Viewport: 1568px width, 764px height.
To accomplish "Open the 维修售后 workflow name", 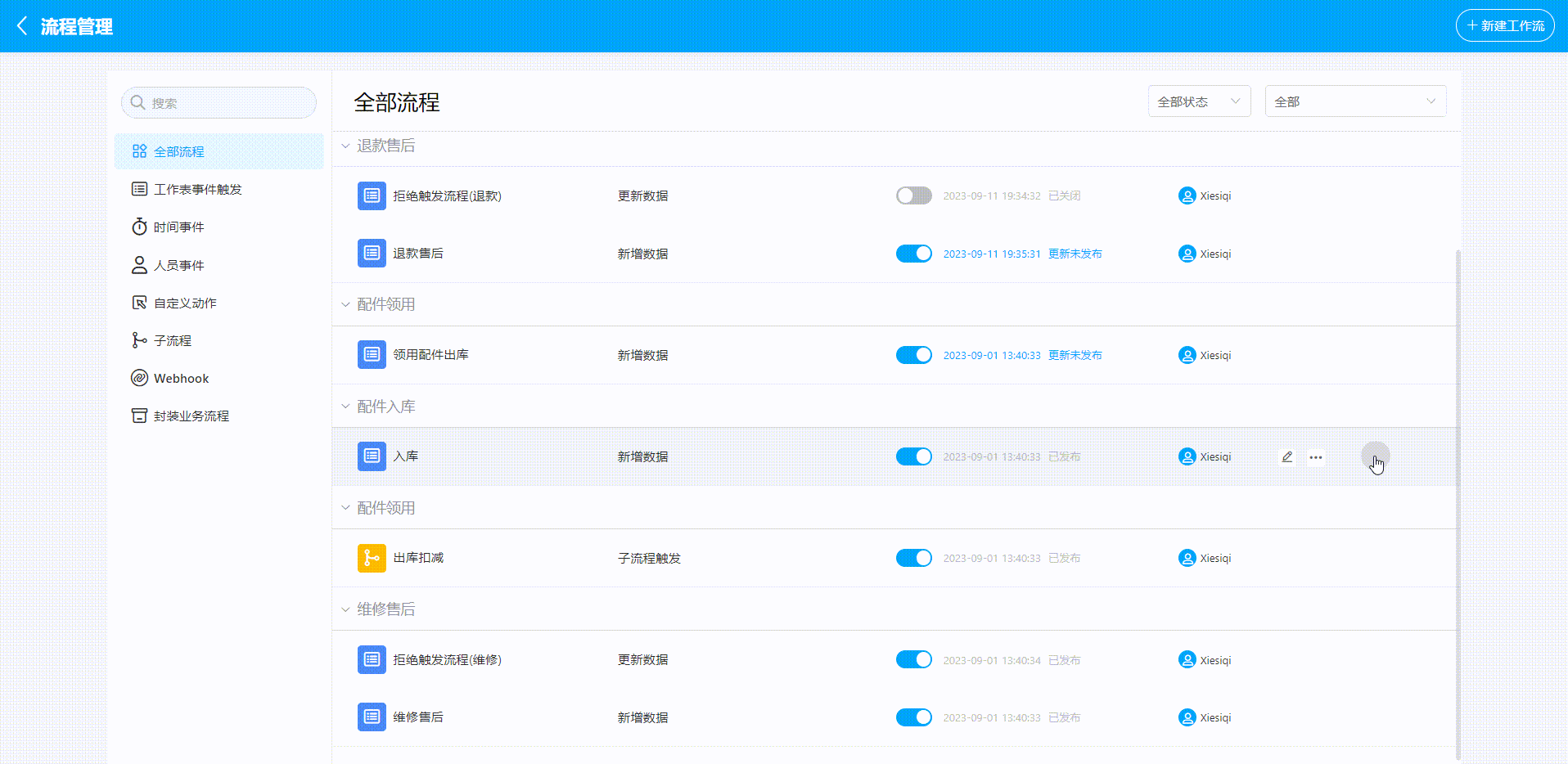I will (418, 717).
